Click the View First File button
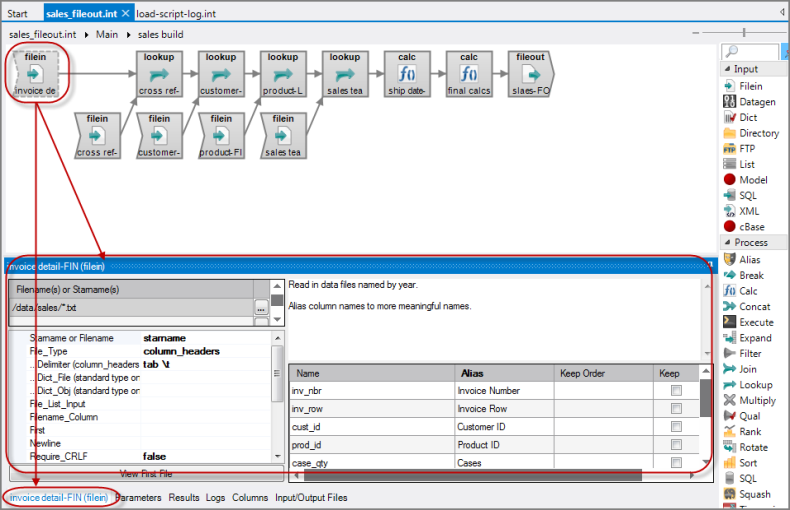This screenshot has width=790, height=510. tap(146, 474)
